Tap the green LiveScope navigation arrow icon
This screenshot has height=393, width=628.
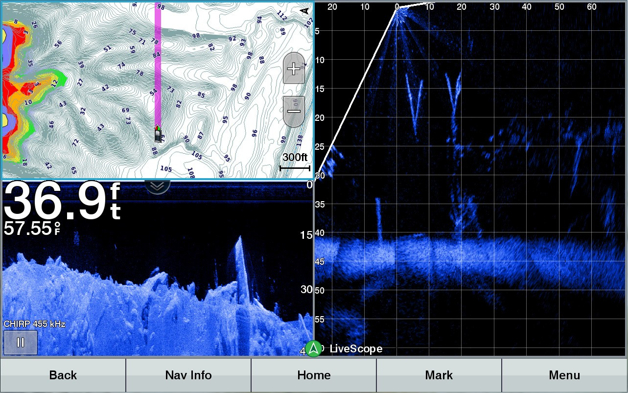coord(314,349)
